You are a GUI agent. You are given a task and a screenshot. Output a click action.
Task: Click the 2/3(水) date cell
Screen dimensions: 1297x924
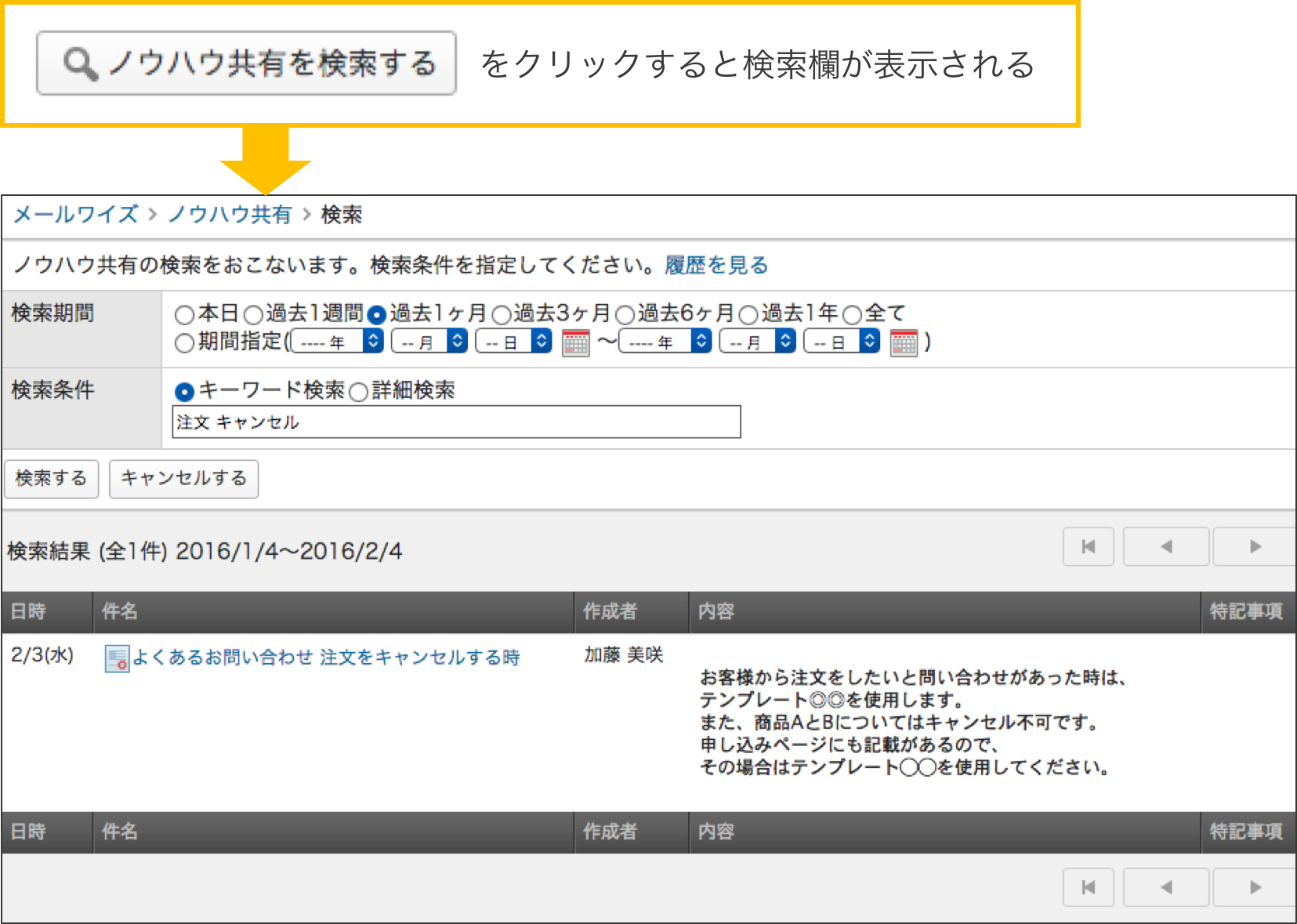42,655
